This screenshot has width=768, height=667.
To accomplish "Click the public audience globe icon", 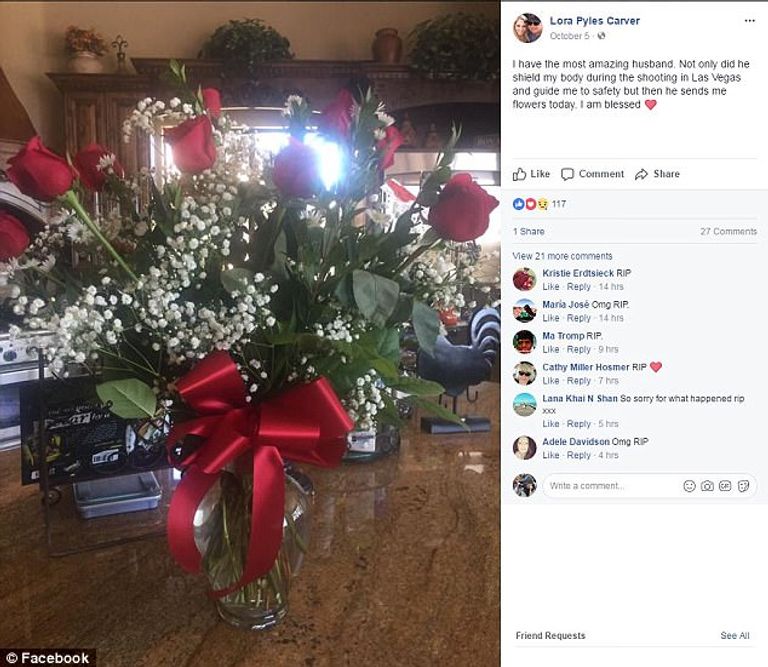I will coord(601,36).
